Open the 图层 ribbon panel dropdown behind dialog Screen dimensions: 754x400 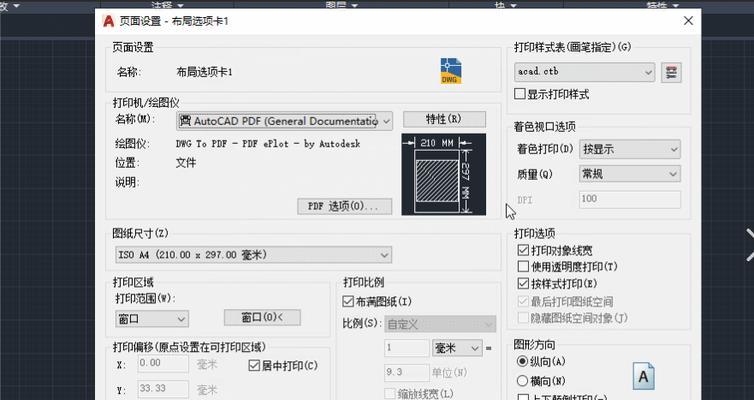341,5
